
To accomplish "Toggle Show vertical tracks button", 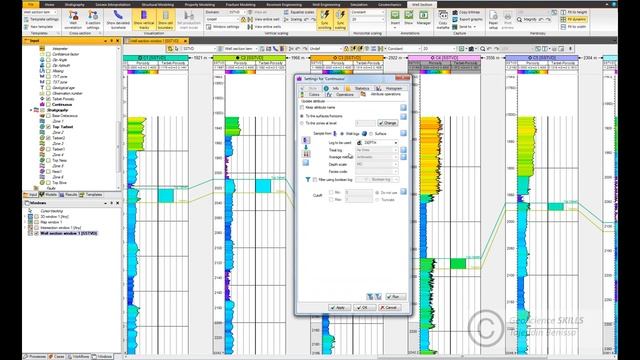I will (x=144, y=20).
